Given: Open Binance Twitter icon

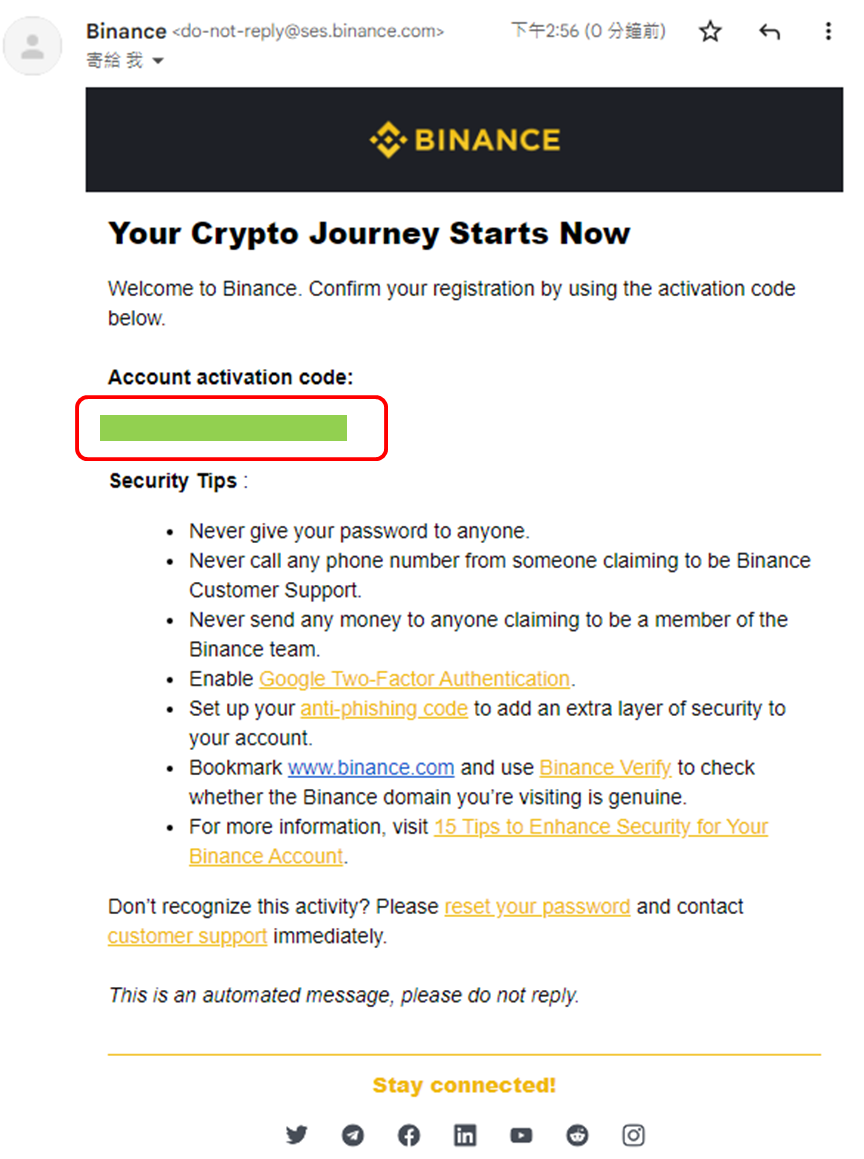Looking at the screenshot, I should point(296,1135).
